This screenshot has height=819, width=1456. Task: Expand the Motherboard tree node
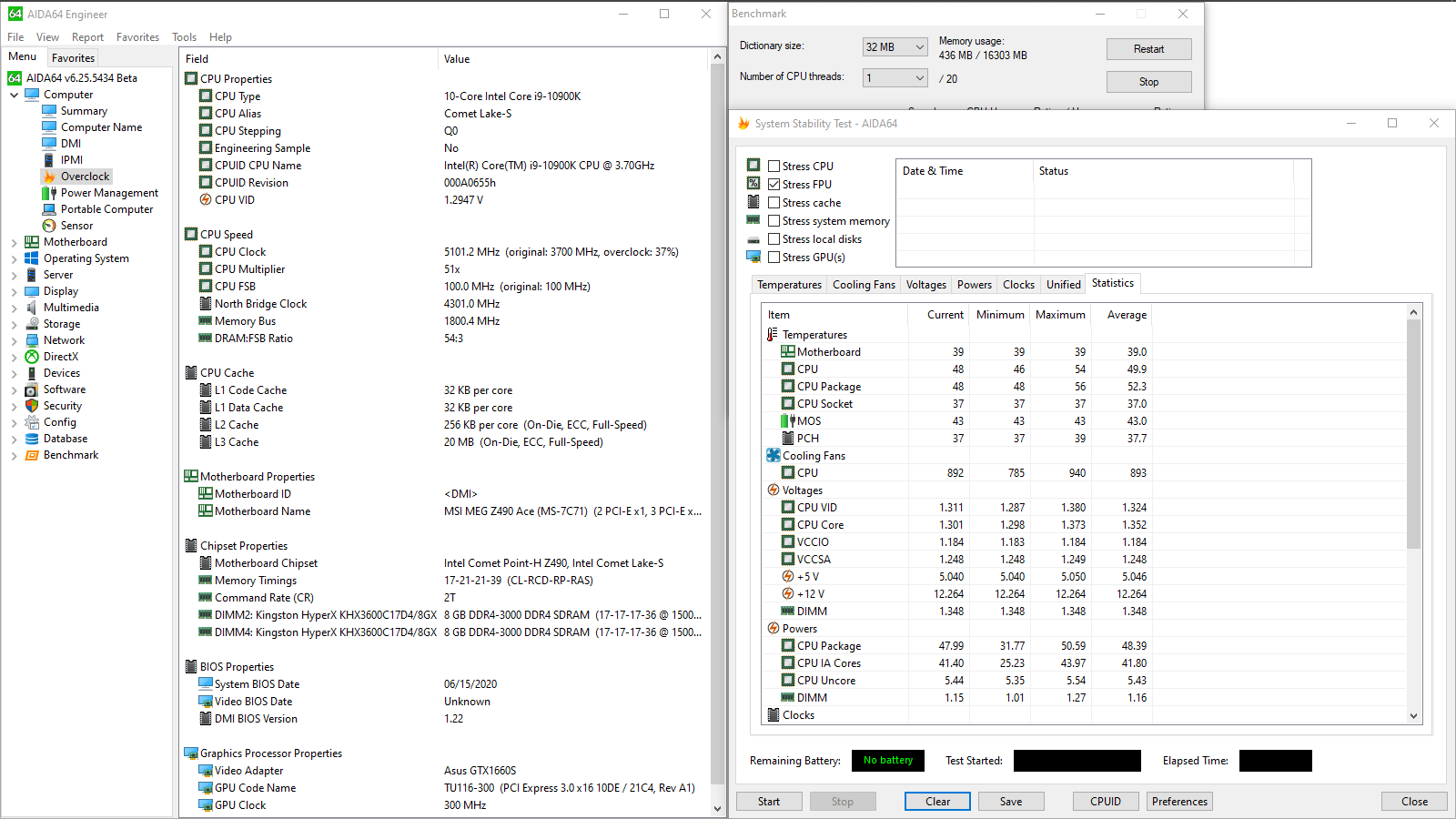[x=15, y=242]
